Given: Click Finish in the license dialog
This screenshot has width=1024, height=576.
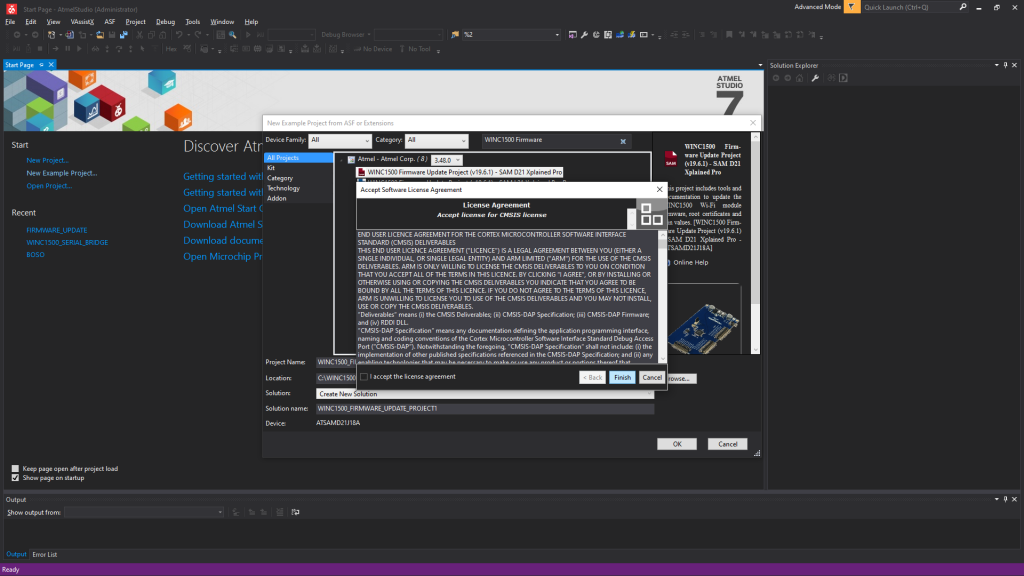Looking at the screenshot, I should (x=622, y=377).
